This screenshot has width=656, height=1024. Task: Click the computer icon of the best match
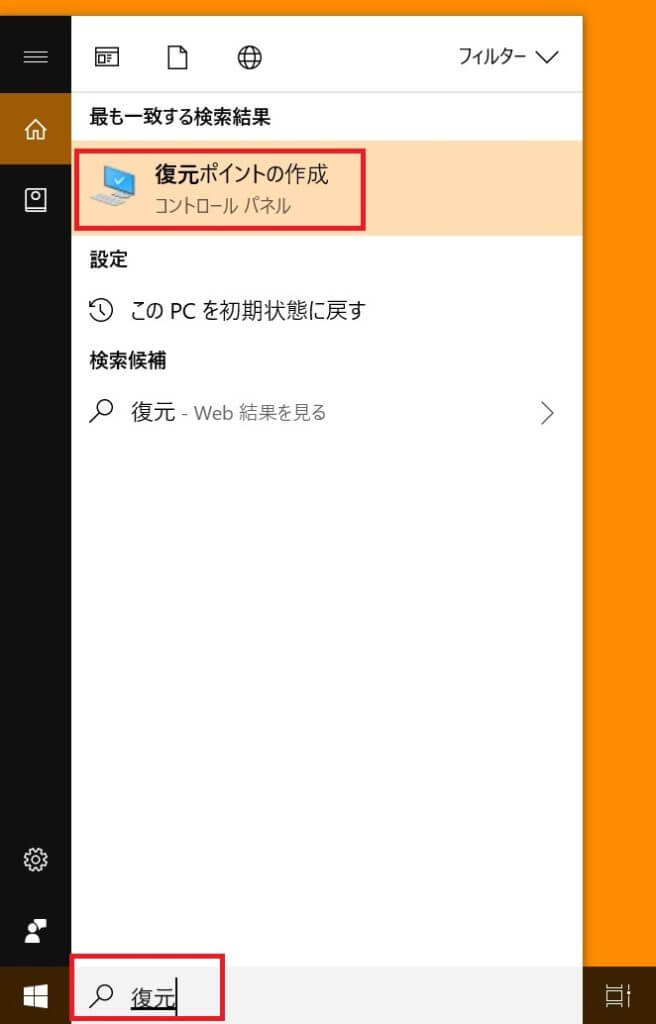112,185
